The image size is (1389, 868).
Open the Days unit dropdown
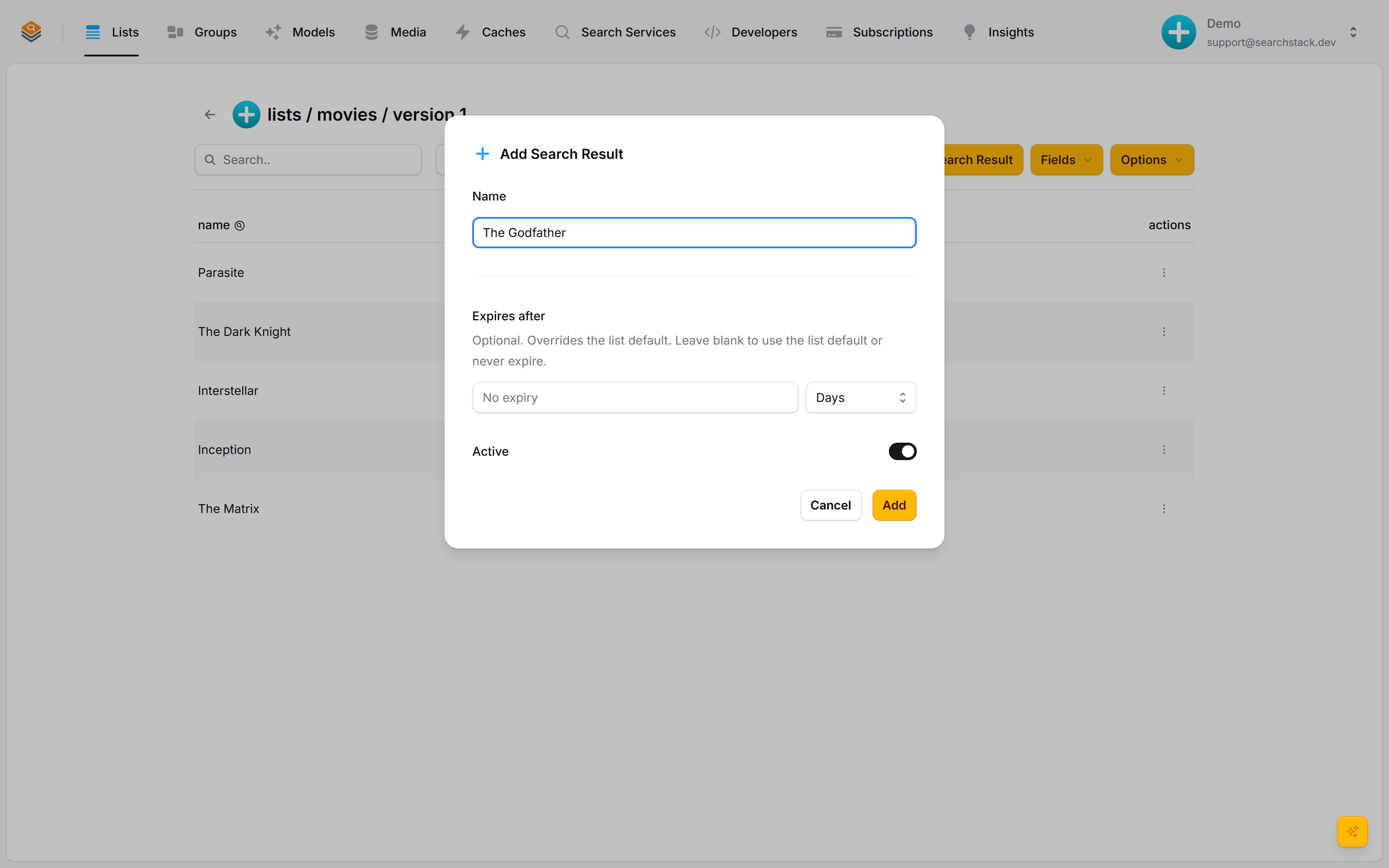(x=860, y=397)
